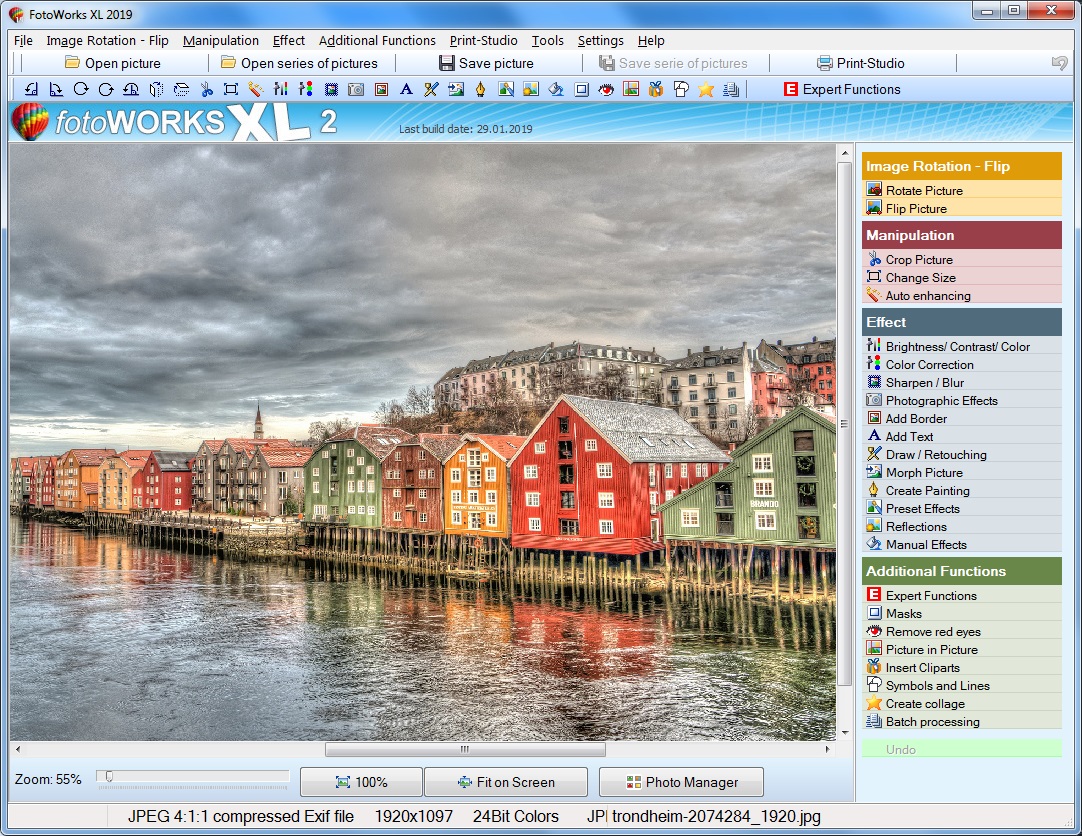Click the 100% zoom button
This screenshot has height=836, width=1082.
click(x=361, y=782)
